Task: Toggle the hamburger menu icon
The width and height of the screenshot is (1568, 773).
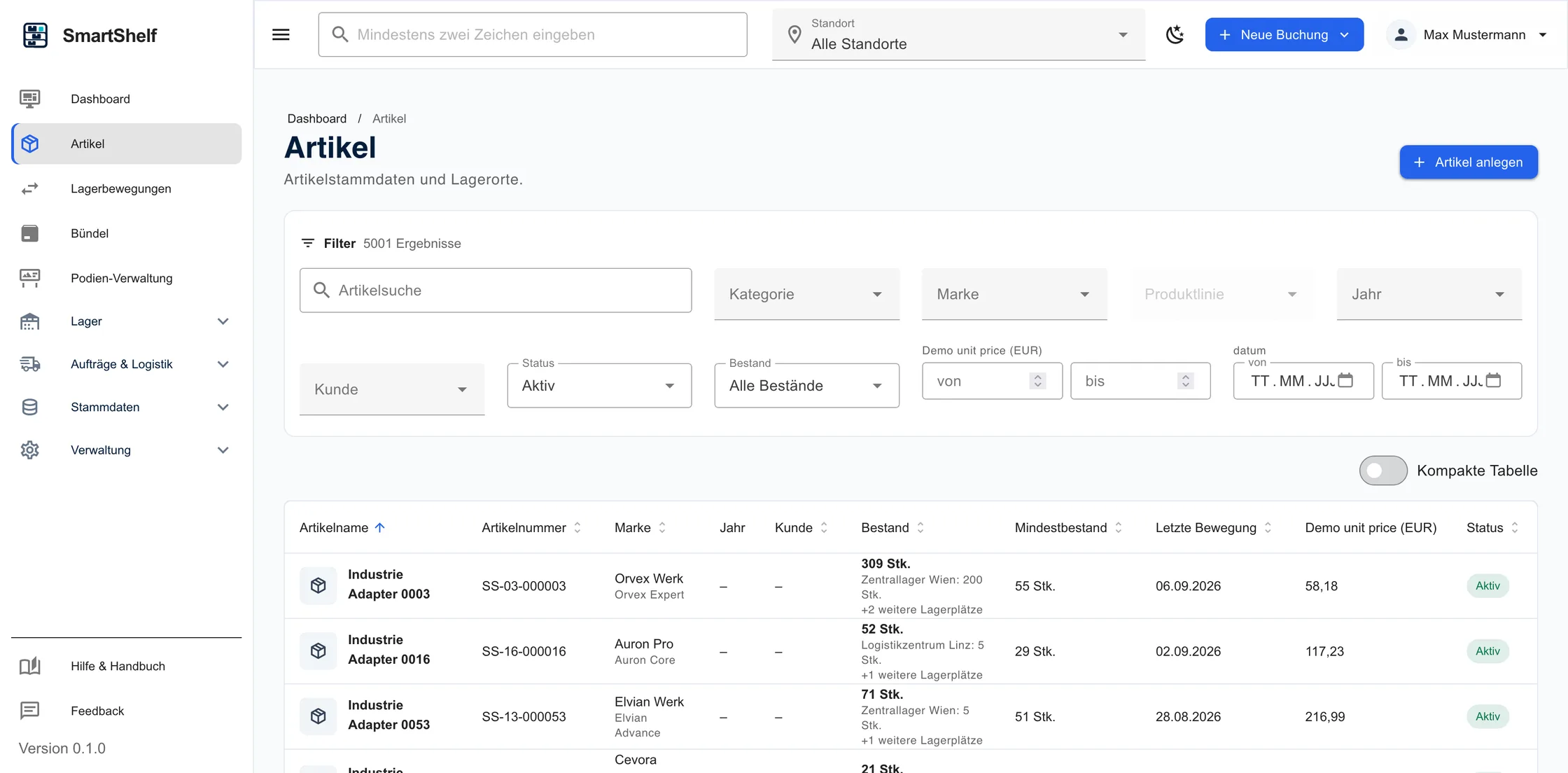Action: [281, 34]
